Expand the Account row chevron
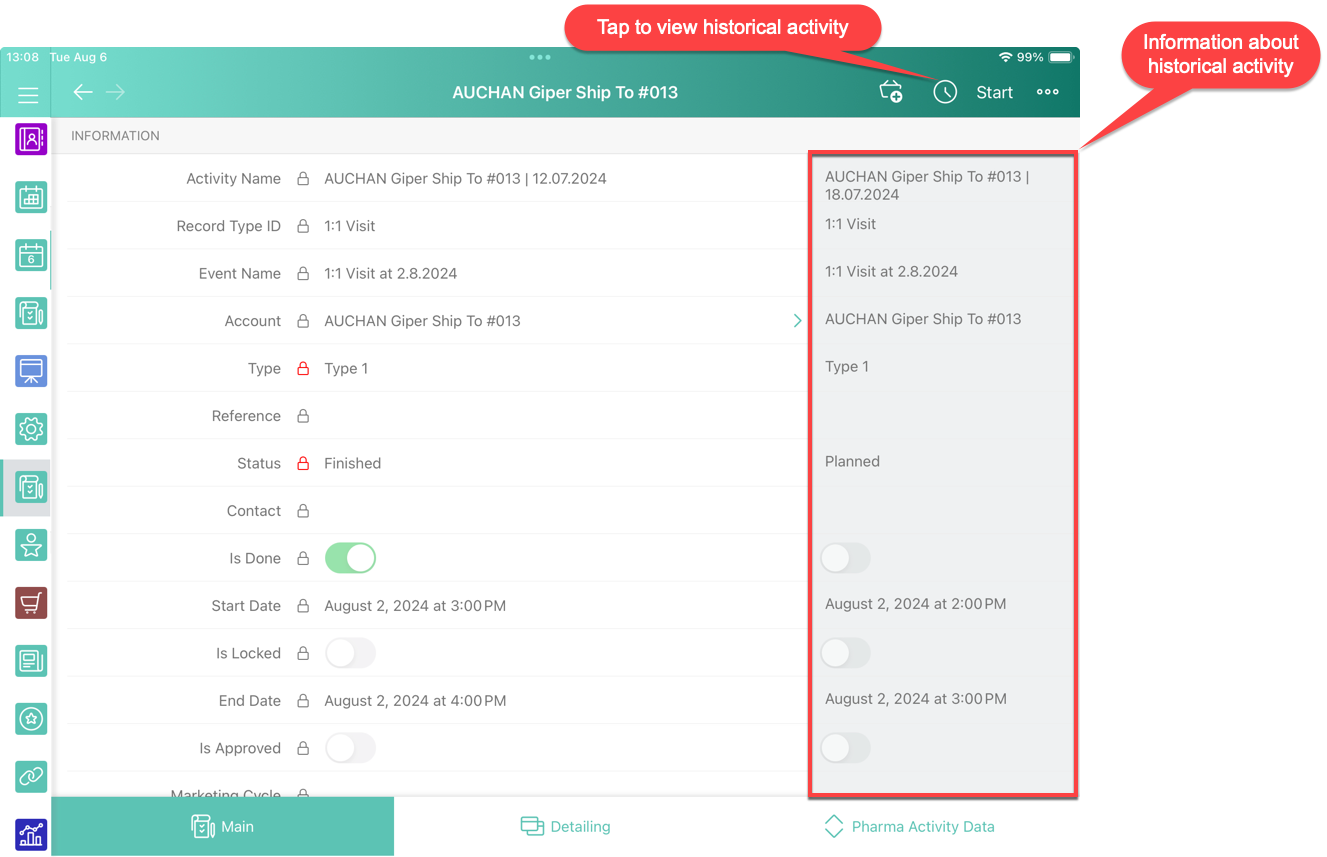 [x=797, y=321]
